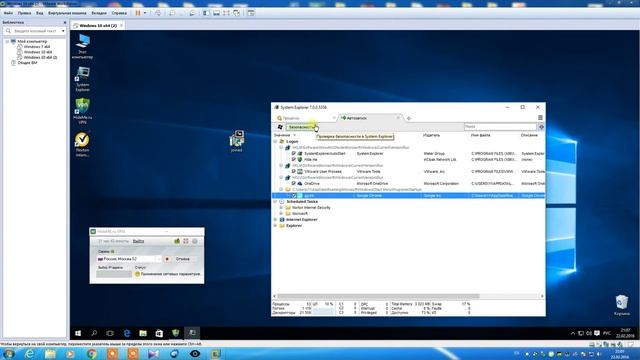The width and height of the screenshot is (640, 360).
Task: Open the Recycle Bin on the guest desktop
Action: [x=622, y=305]
